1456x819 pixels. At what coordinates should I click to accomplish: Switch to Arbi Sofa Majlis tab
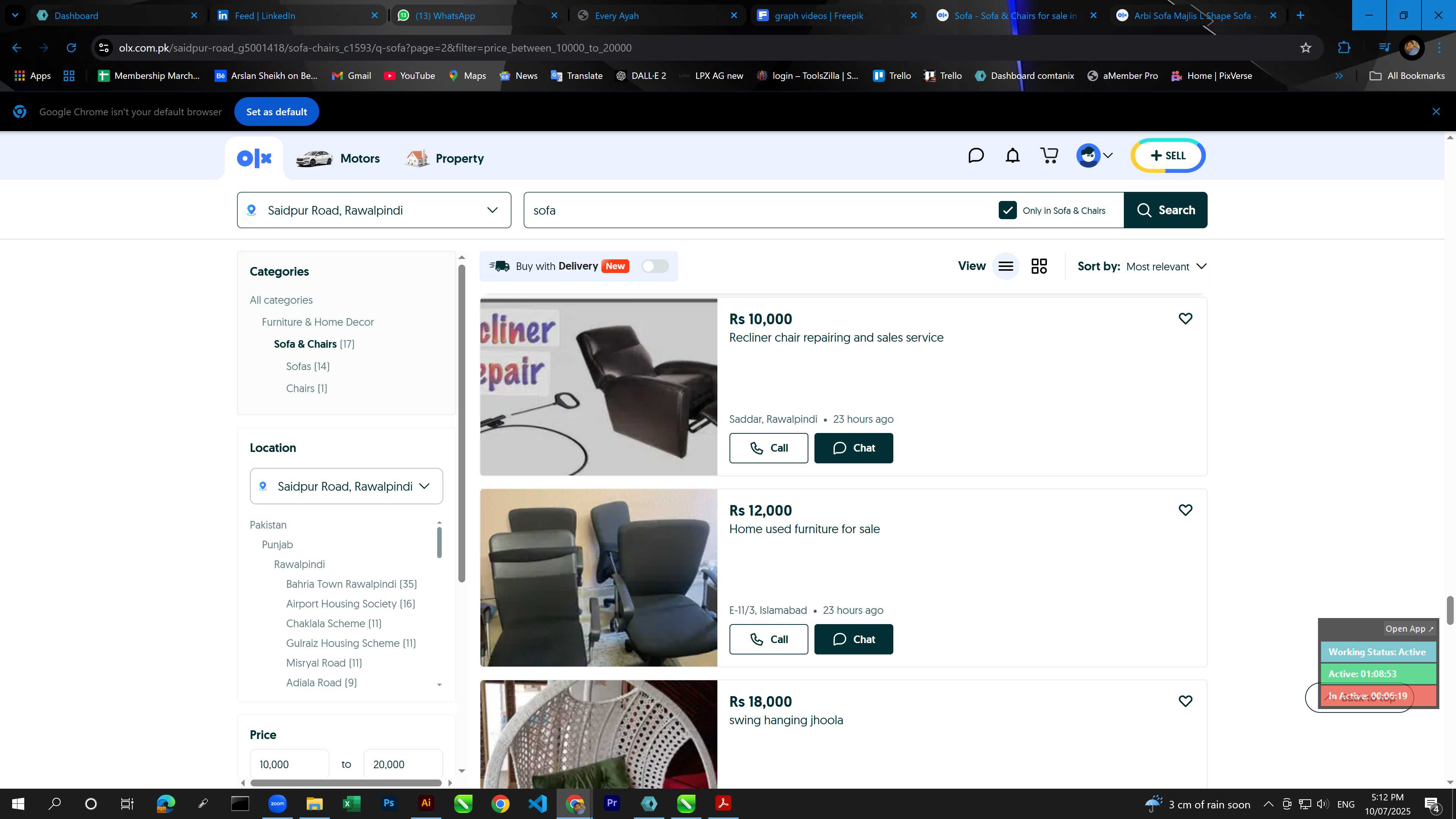tap(1196, 15)
